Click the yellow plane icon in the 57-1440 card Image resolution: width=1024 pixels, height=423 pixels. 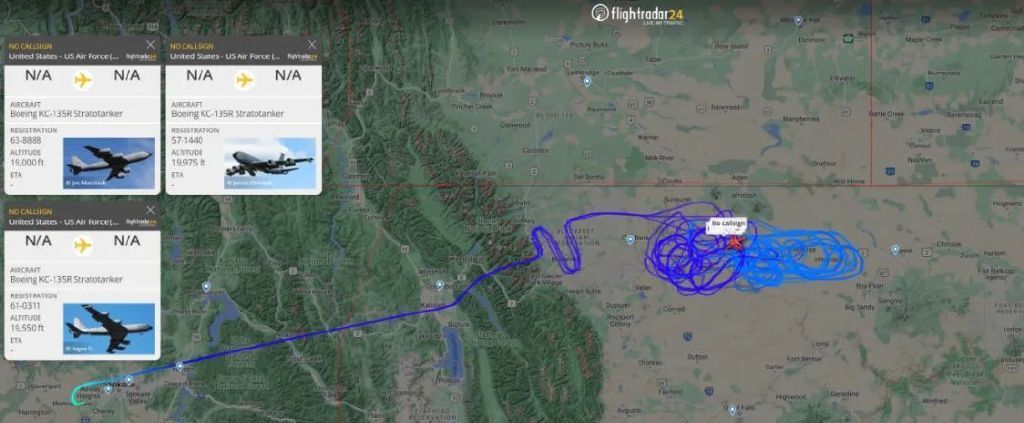[x=244, y=80]
